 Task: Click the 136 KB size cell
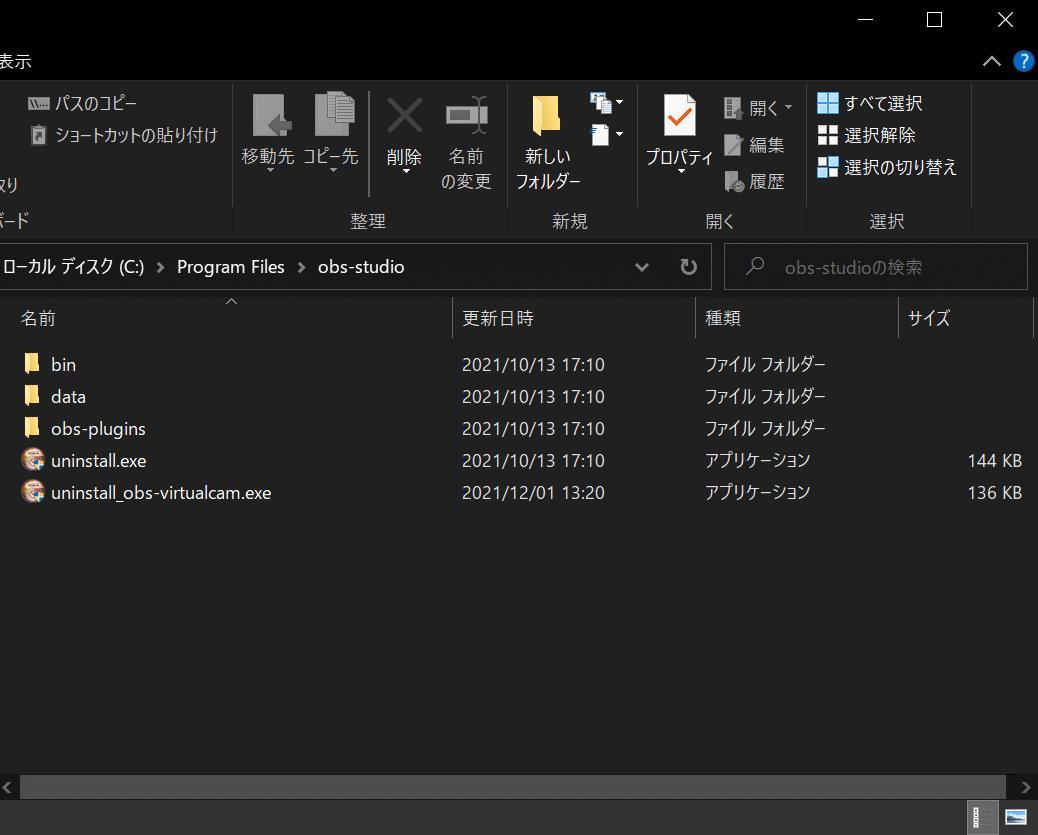point(994,493)
